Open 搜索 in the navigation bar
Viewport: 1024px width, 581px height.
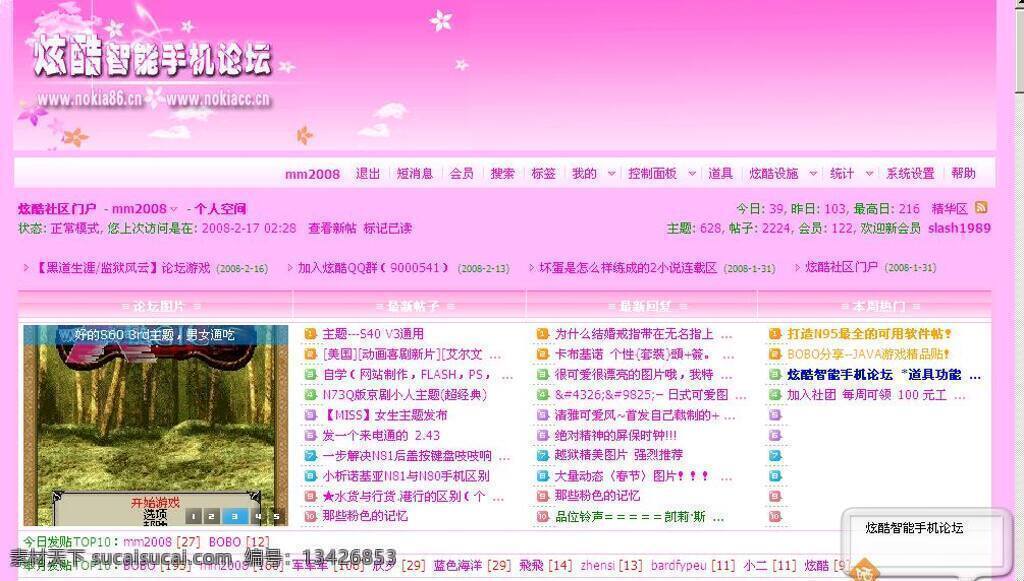click(502, 174)
